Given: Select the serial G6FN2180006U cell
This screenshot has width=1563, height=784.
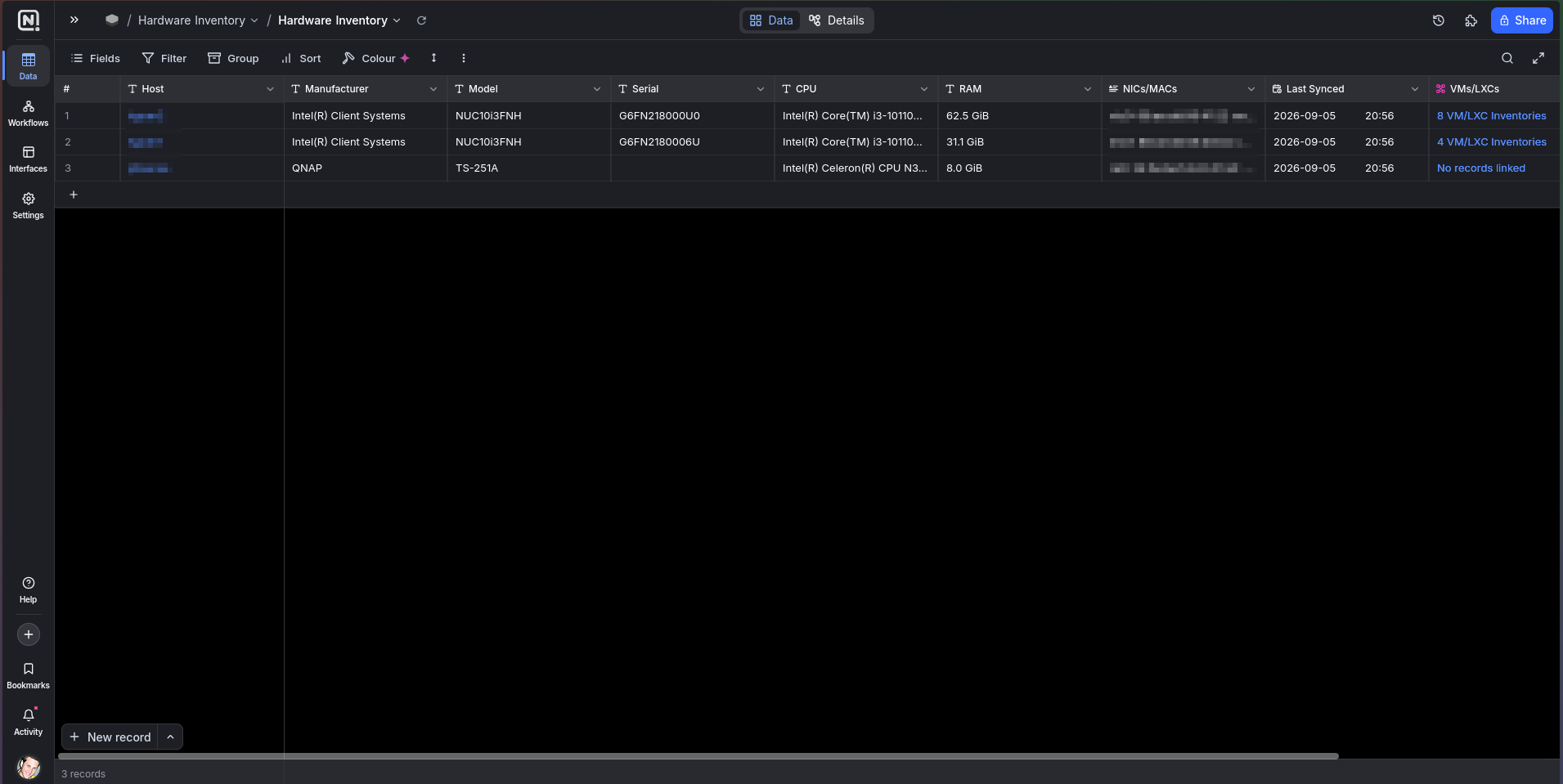Looking at the screenshot, I should (x=693, y=142).
